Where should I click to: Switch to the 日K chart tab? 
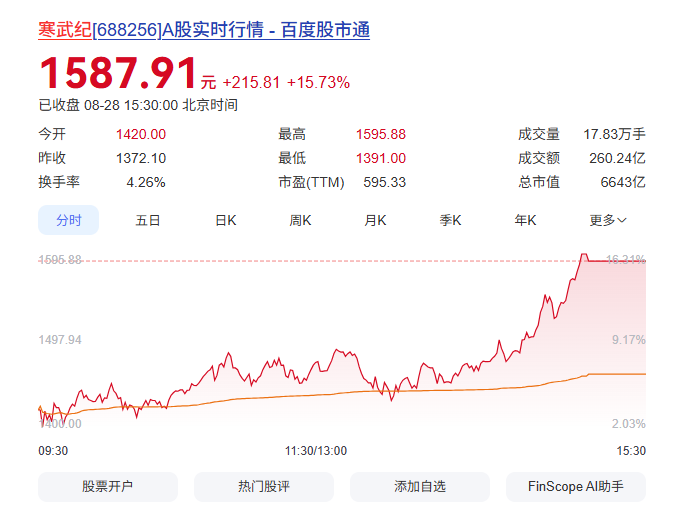pos(226,220)
